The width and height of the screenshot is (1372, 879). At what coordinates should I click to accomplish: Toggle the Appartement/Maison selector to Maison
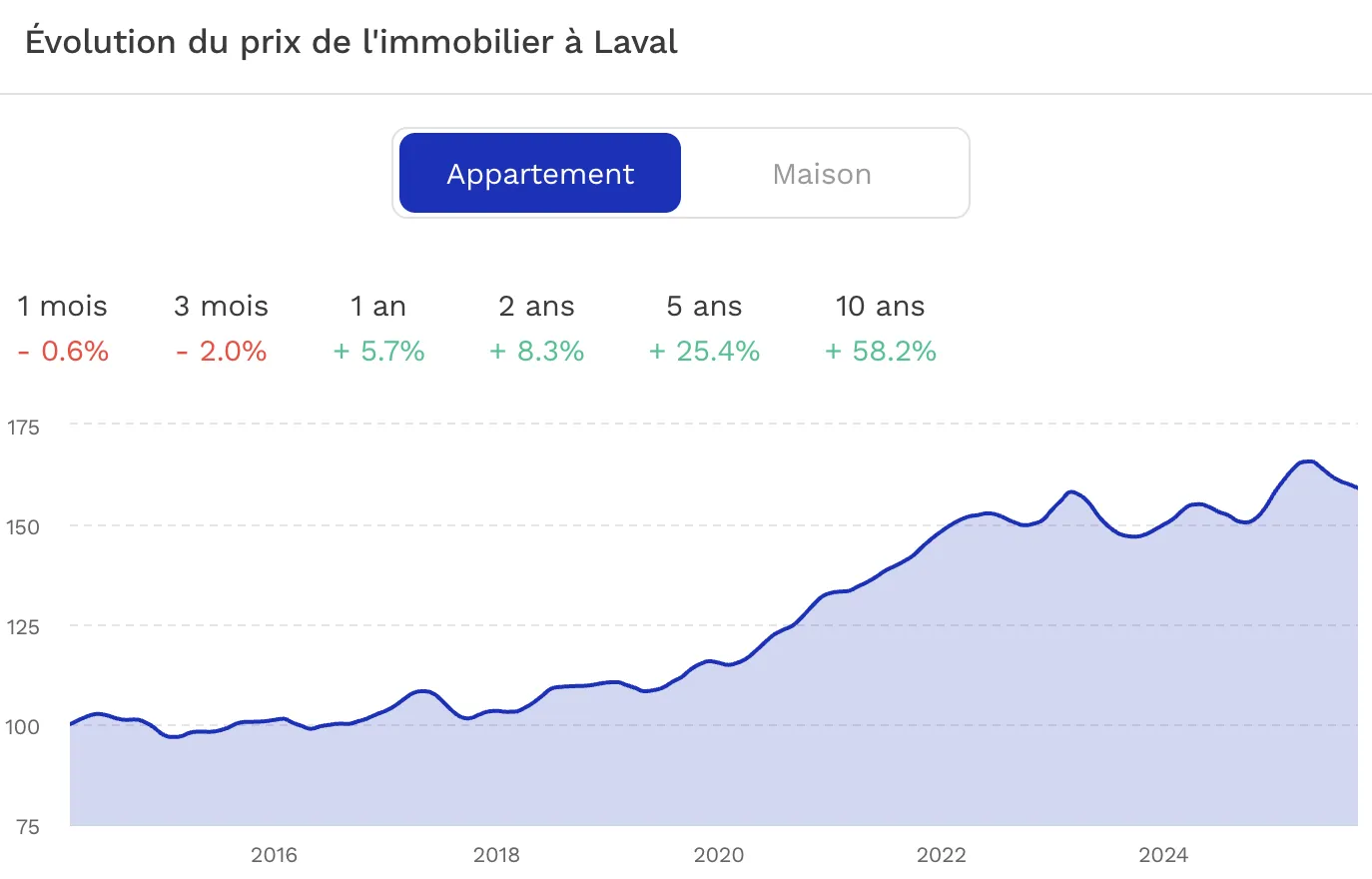(x=822, y=173)
